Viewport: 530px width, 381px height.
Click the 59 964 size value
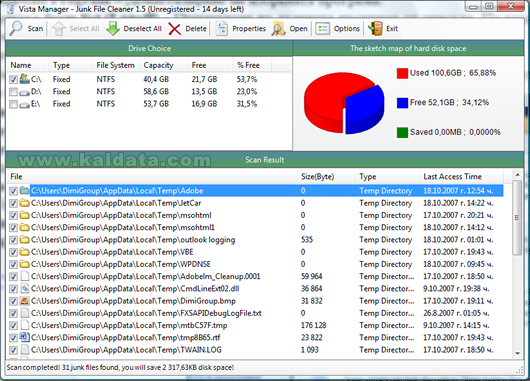(312, 277)
